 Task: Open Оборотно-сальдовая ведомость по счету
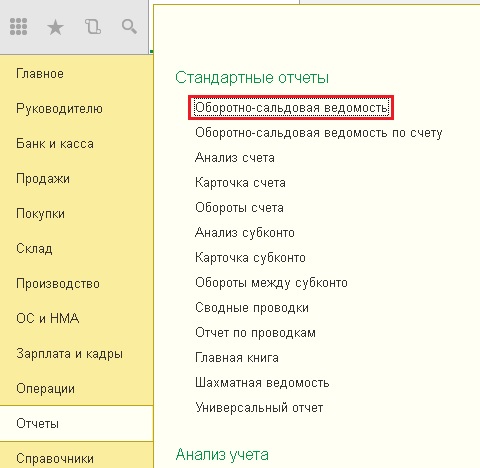(319, 133)
